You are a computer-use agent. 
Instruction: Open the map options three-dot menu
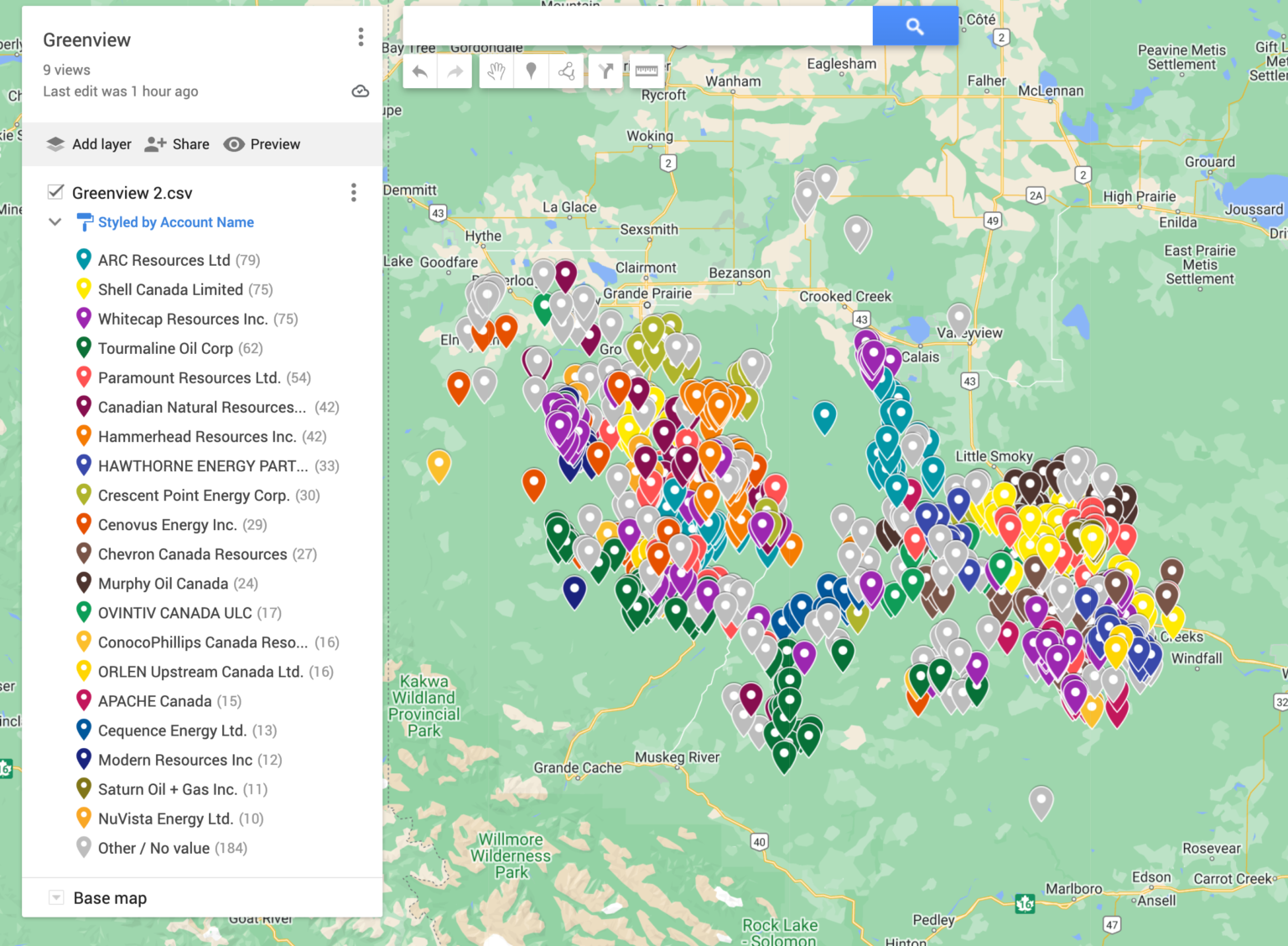(361, 37)
